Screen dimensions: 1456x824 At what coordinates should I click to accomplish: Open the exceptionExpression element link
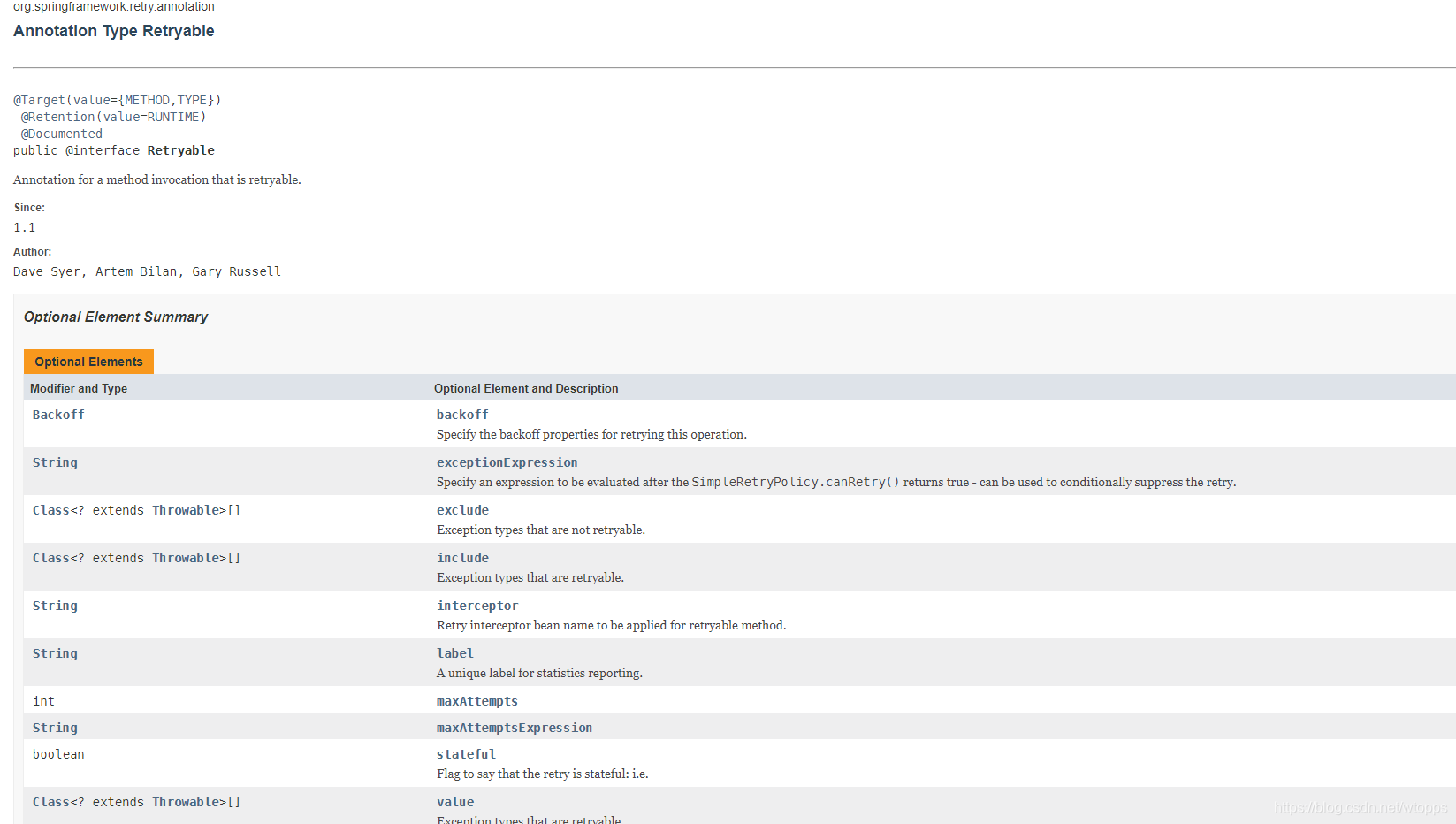[507, 462]
